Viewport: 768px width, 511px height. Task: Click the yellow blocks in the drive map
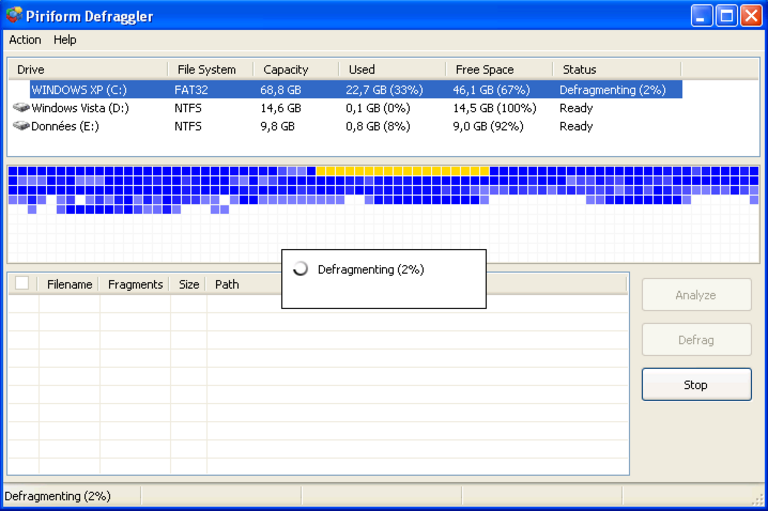[x=403, y=171]
